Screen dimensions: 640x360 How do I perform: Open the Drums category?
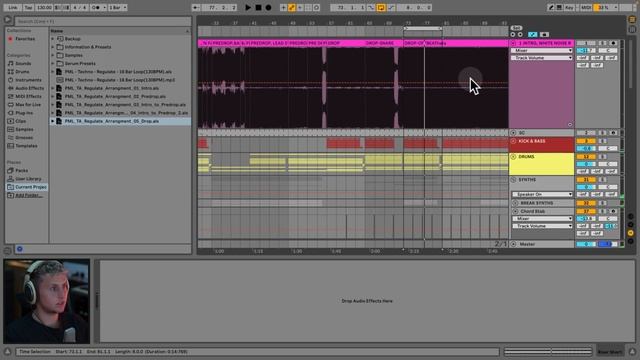click(x=22, y=71)
